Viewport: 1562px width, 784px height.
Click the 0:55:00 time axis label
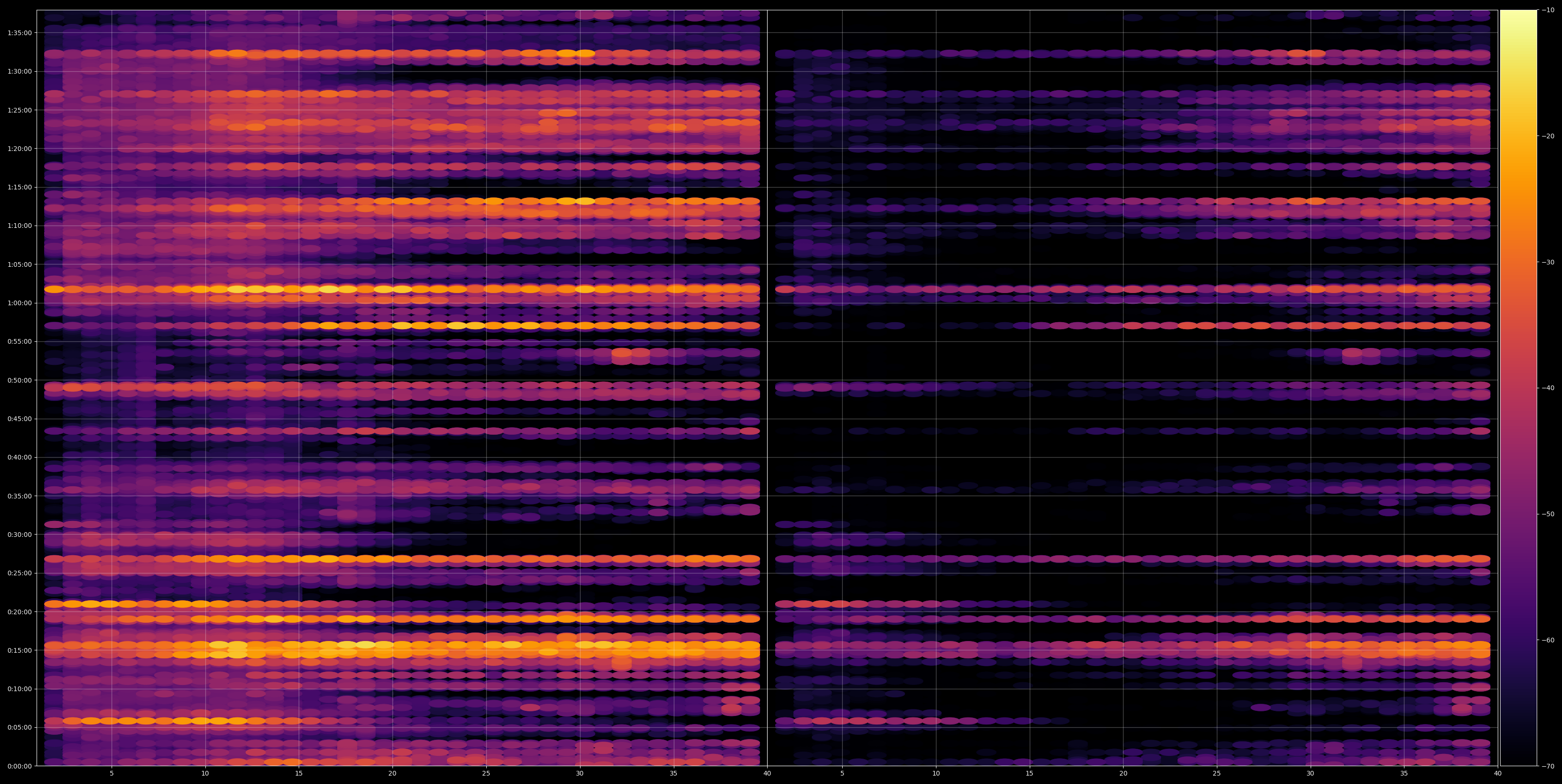pos(19,341)
